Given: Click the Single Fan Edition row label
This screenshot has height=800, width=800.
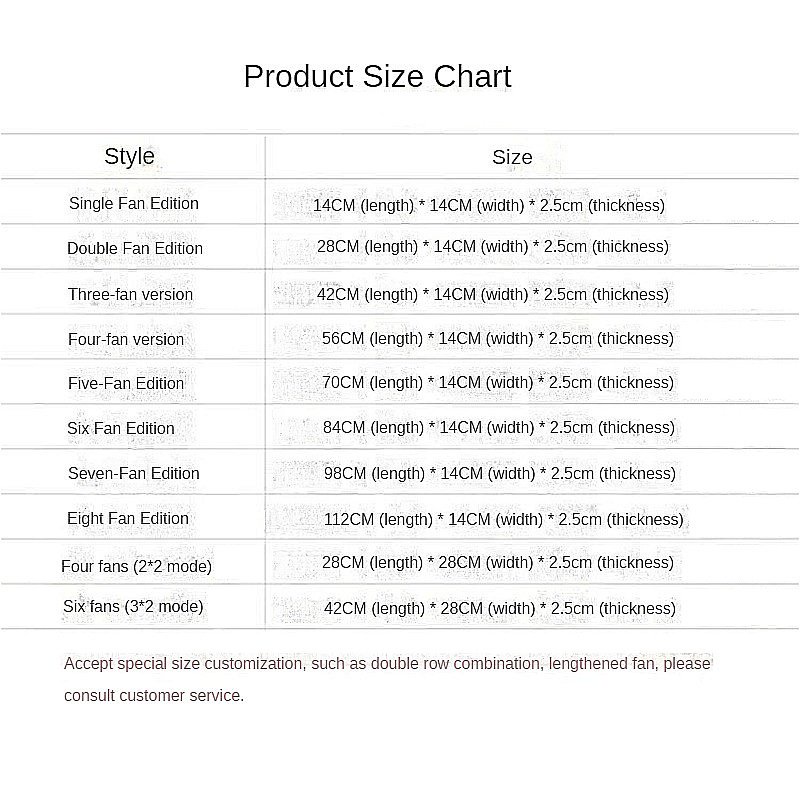Looking at the screenshot, I should click(x=134, y=203).
